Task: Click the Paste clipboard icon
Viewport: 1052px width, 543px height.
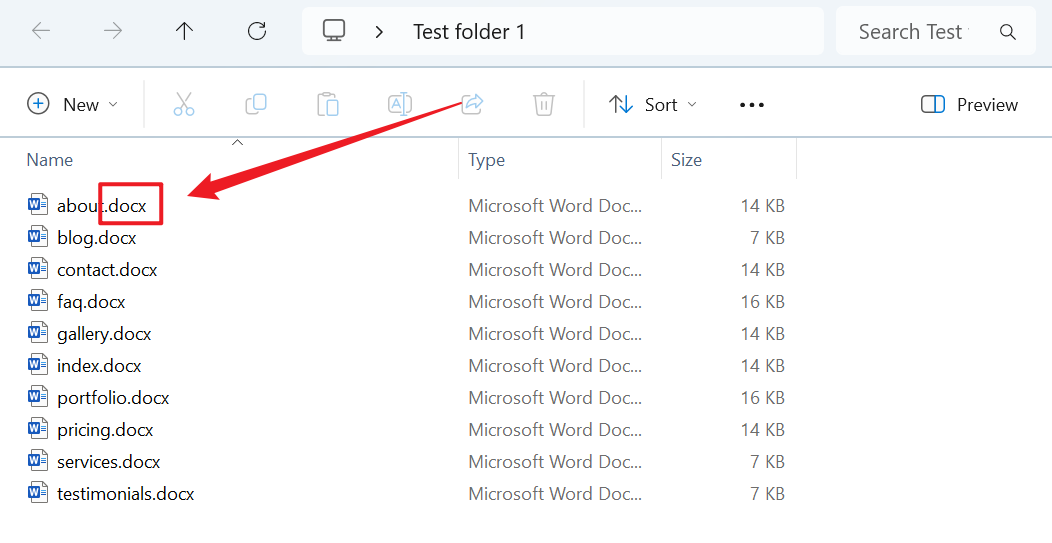Action: [328, 104]
